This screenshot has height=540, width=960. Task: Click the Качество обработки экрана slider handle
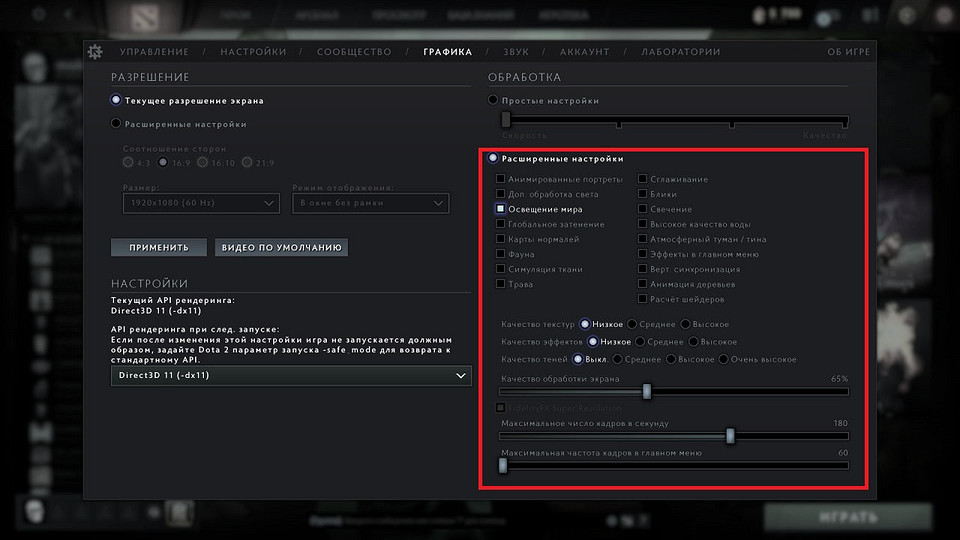[x=647, y=391]
